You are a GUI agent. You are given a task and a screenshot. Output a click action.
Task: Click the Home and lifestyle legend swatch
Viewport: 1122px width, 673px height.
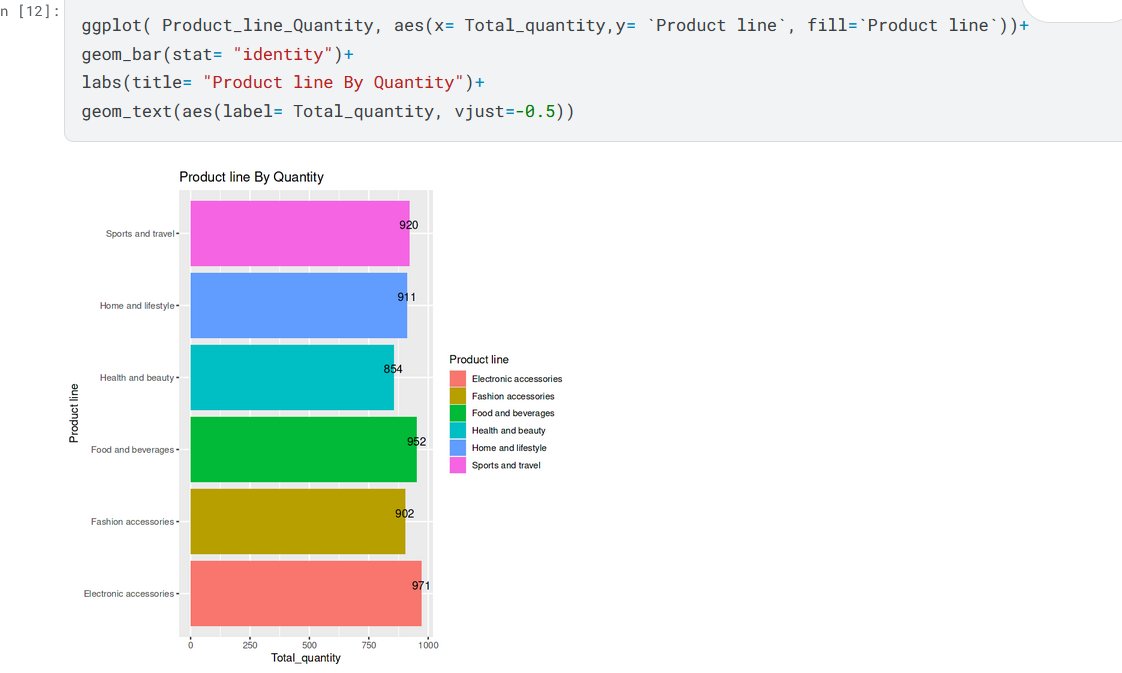[458, 448]
